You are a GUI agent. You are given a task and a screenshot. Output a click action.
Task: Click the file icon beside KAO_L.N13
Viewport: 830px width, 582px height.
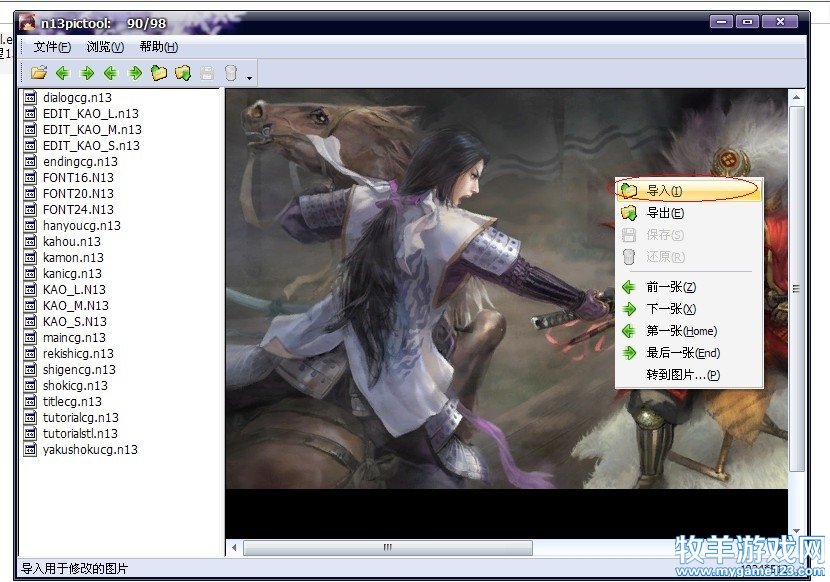click(x=31, y=290)
